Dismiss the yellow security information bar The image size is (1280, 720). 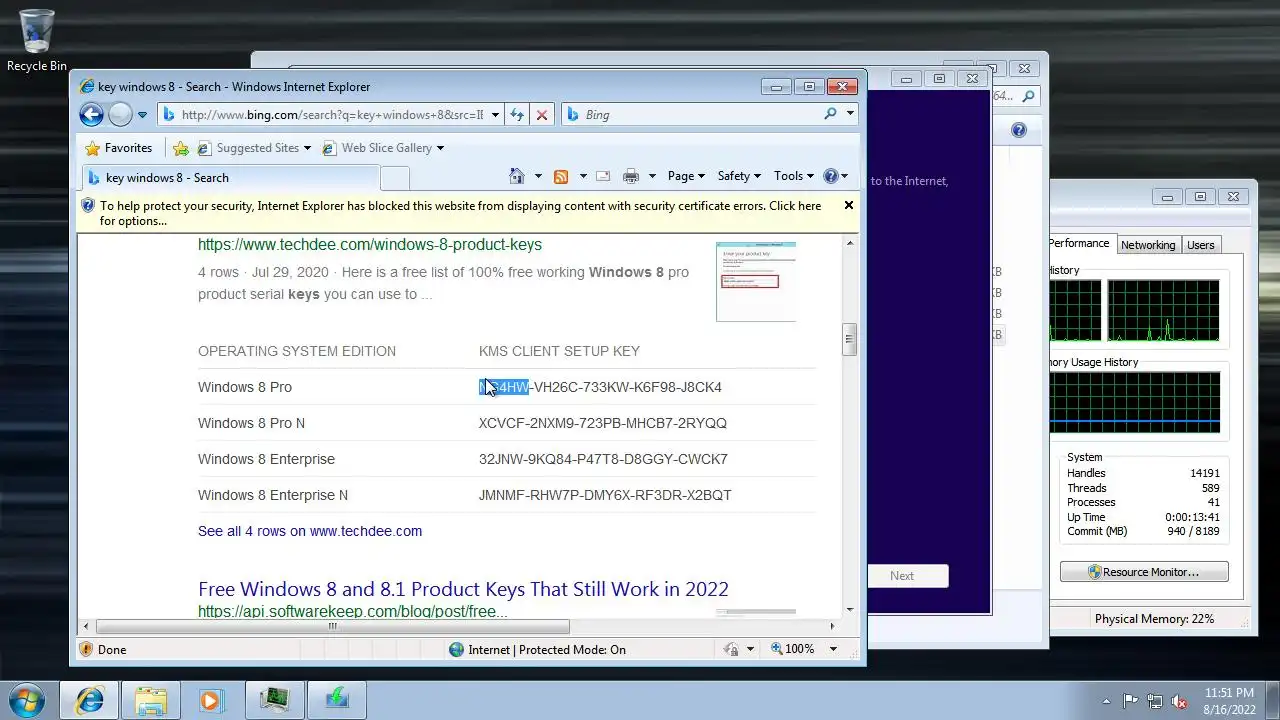tap(849, 205)
